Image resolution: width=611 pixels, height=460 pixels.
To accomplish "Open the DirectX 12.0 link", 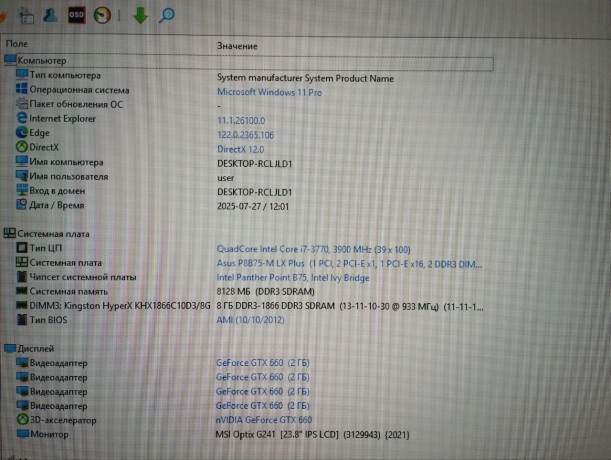I will click(240, 149).
